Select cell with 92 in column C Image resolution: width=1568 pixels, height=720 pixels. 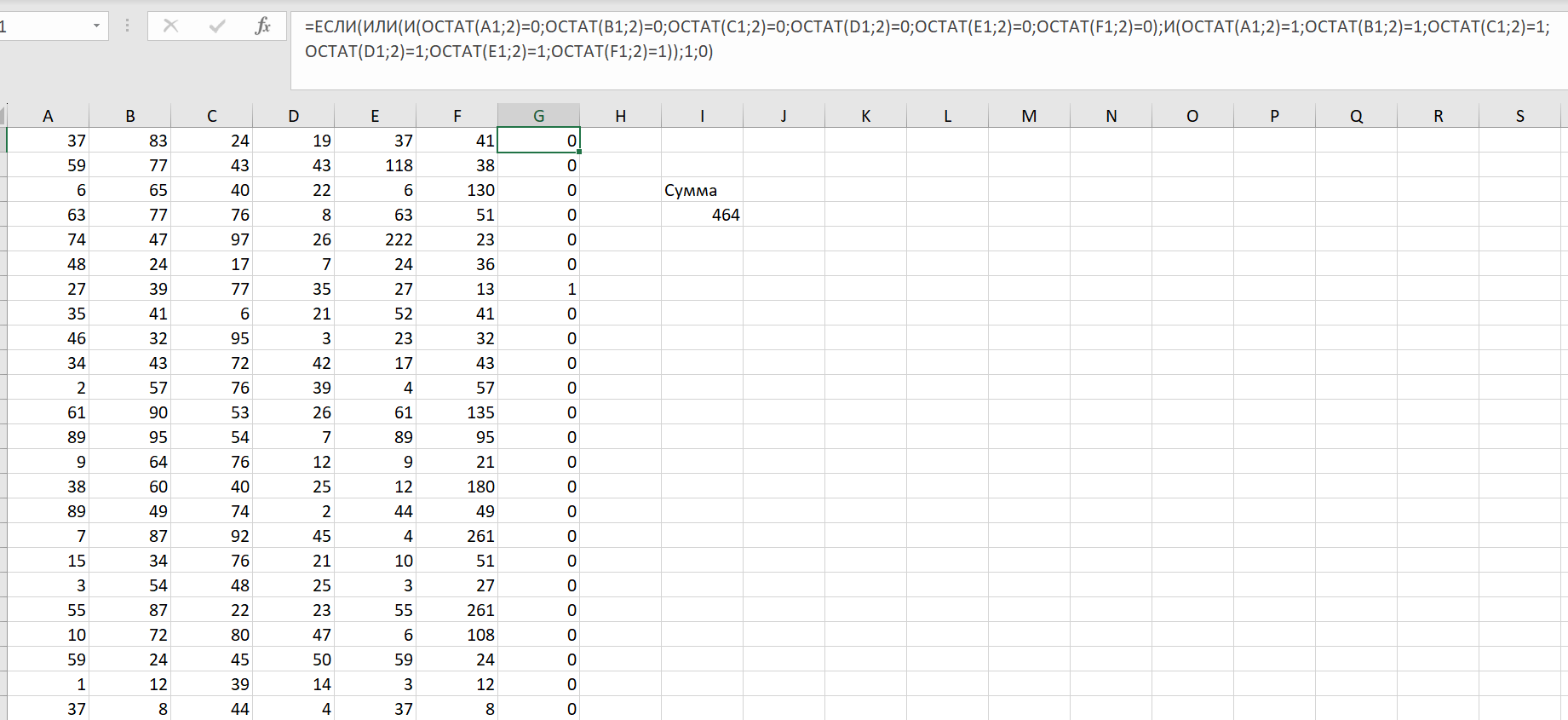click(x=211, y=536)
